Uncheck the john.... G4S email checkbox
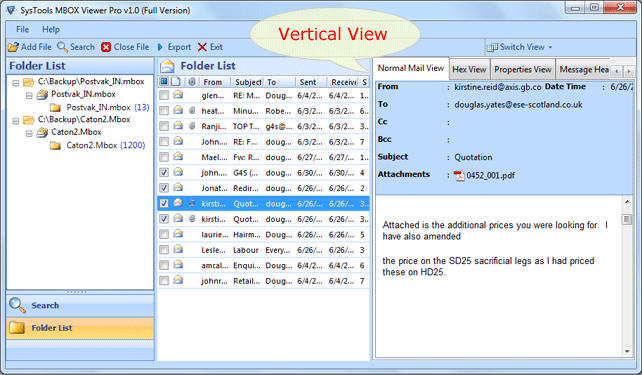The width and height of the screenshot is (642, 375). pyautogui.click(x=164, y=172)
